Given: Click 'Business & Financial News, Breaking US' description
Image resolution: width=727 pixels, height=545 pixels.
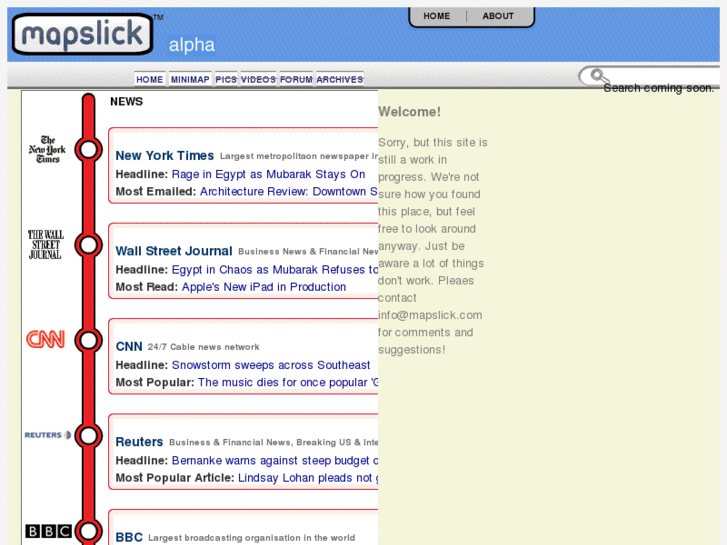Looking at the screenshot, I should coord(274,442).
